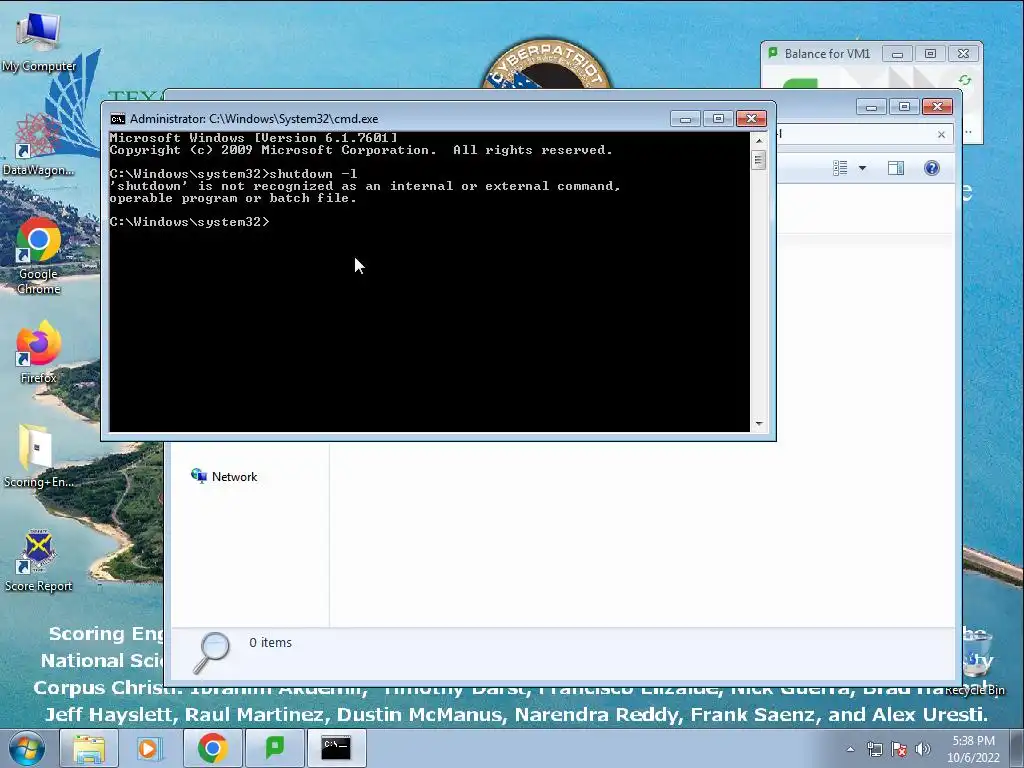This screenshot has width=1024, height=768.
Task: Close the cmd.exe window
Action: (x=751, y=119)
